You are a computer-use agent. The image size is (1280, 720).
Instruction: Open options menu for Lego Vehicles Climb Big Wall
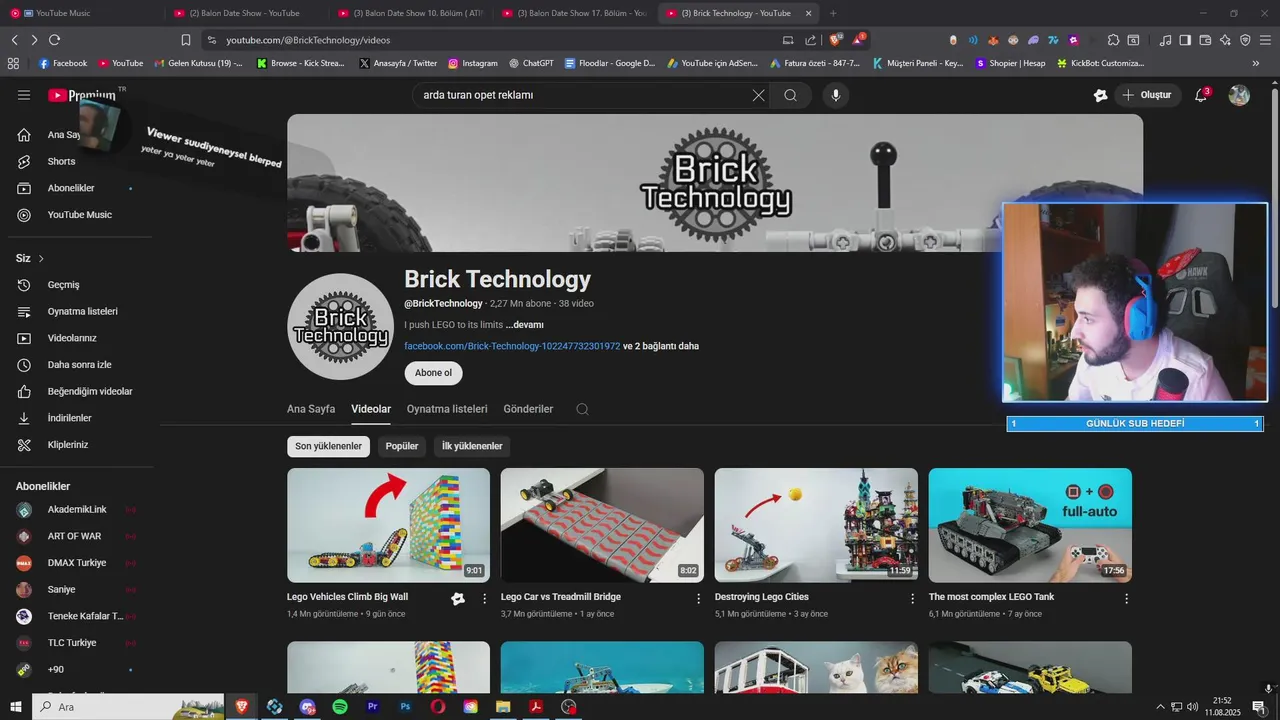tap(485, 598)
